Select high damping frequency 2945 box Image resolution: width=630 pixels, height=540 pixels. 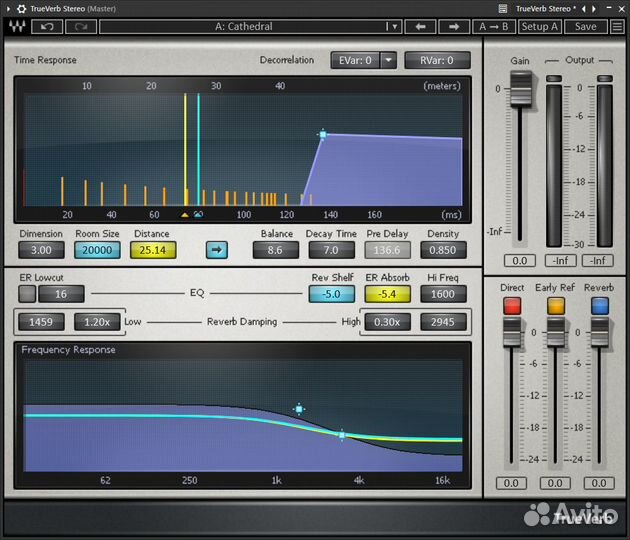(x=443, y=322)
